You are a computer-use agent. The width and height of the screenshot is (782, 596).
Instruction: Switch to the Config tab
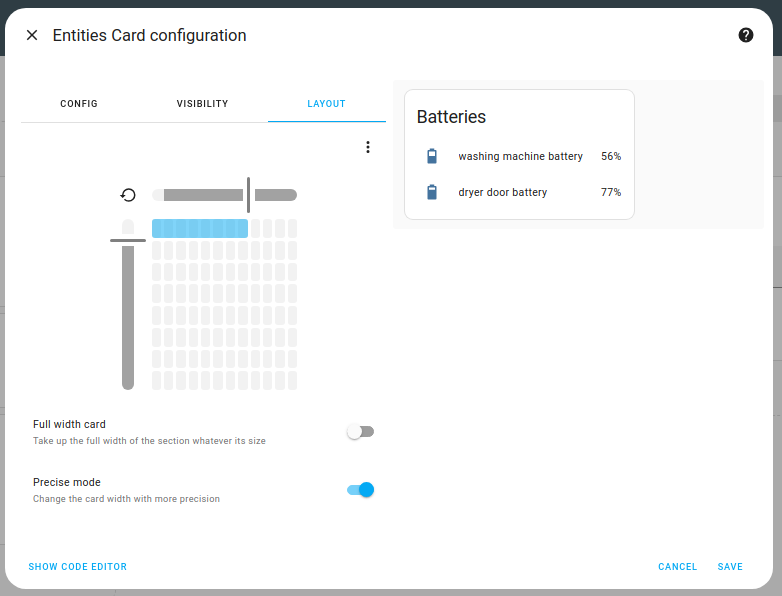pos(79,104)
